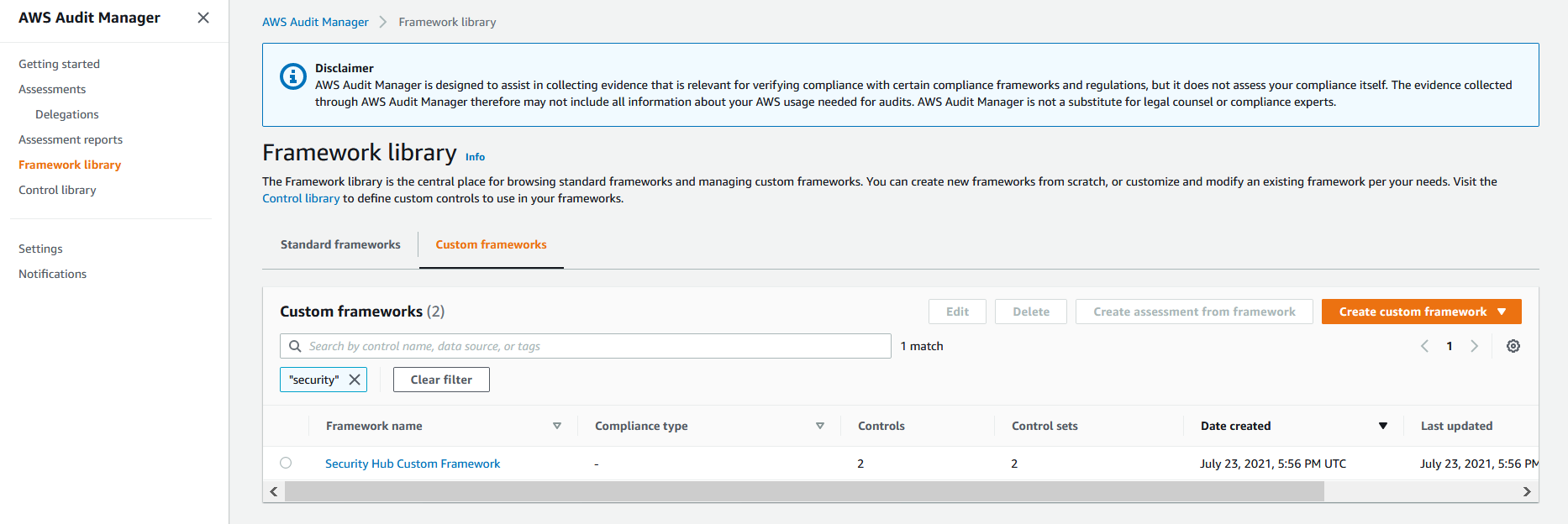This screenshot has width=1568, height=524.
Task: Click the right arrow of horizontal scrollbar
Action: [1527, 491]
